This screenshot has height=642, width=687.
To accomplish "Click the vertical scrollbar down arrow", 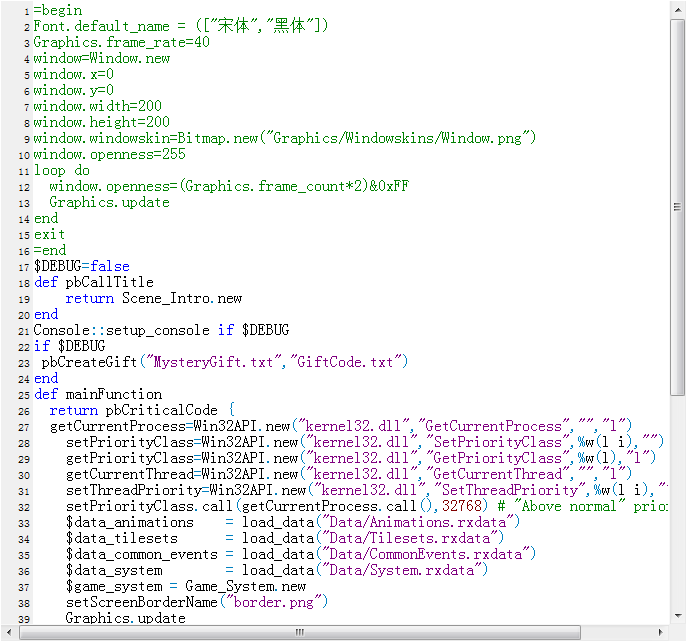I will tap(678, 615).
